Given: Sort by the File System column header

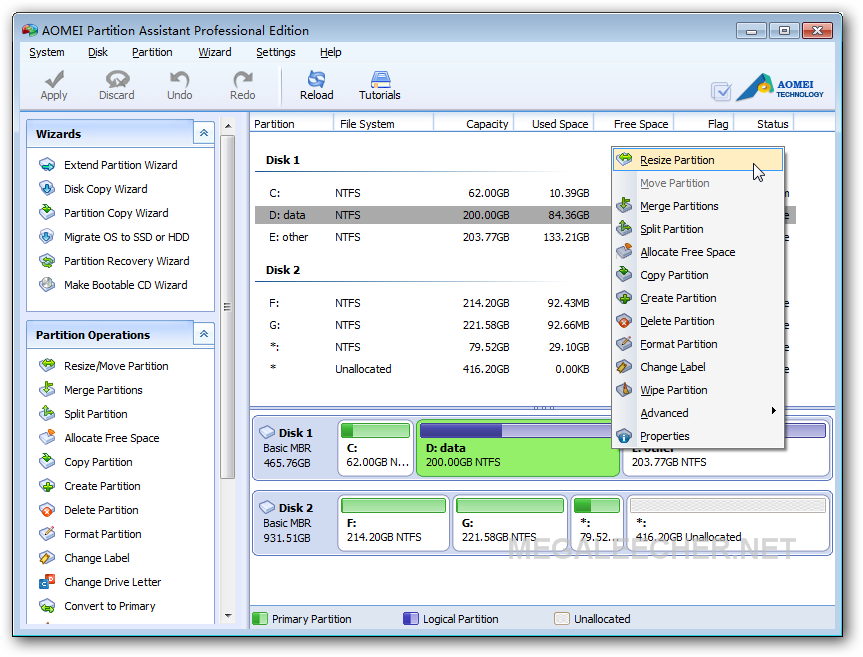Looking at the screenshot, I should 383,124.
